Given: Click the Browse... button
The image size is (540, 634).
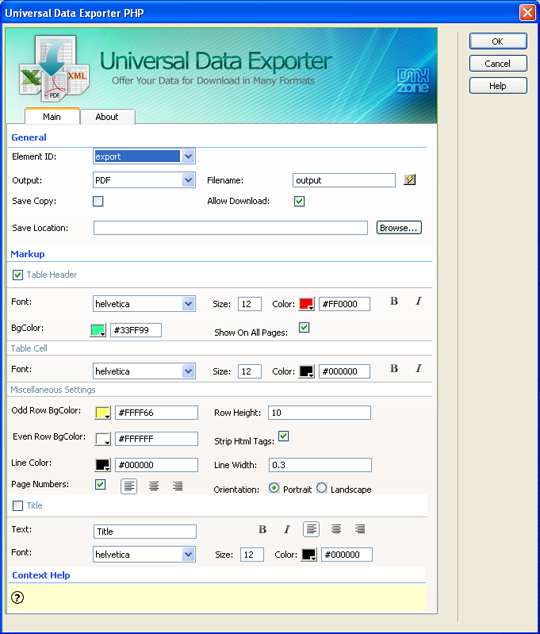Looking at the screenshot, I should (399, 228).
